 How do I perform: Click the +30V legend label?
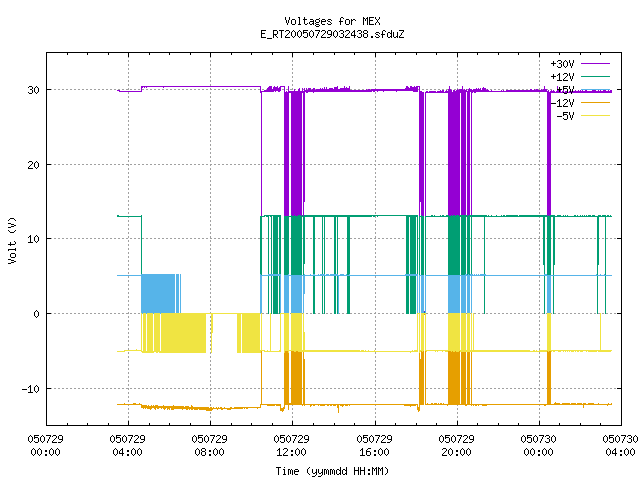[562, 64]
